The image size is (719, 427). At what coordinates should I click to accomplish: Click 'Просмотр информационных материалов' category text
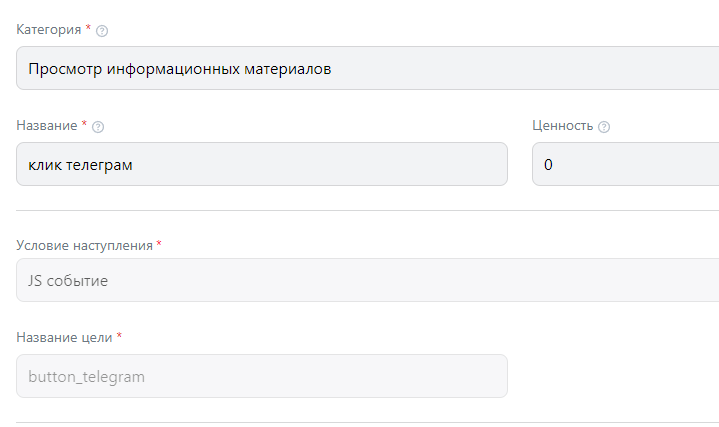[180, 69]
